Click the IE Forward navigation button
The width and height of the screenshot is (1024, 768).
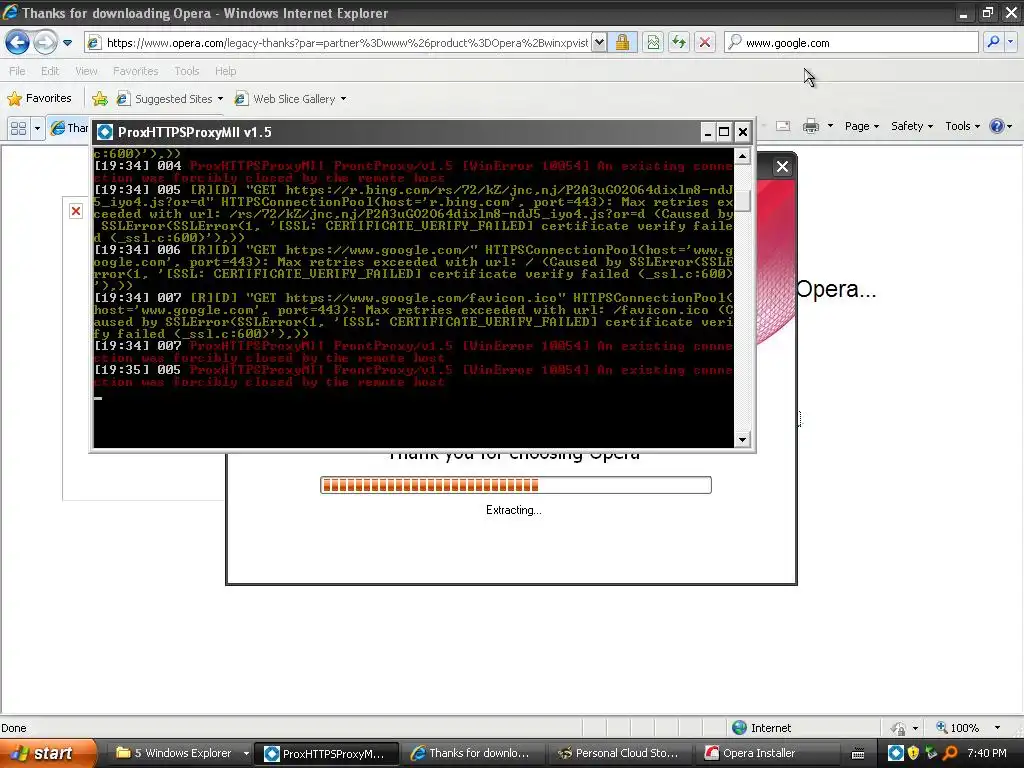tap(45, 42)
